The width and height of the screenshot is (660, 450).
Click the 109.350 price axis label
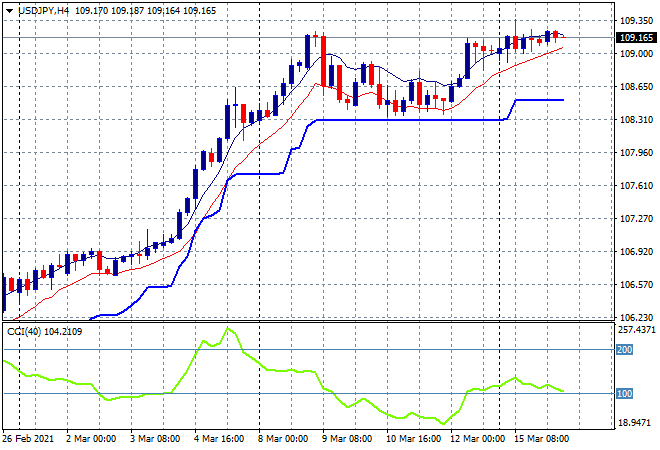[636, 20]
